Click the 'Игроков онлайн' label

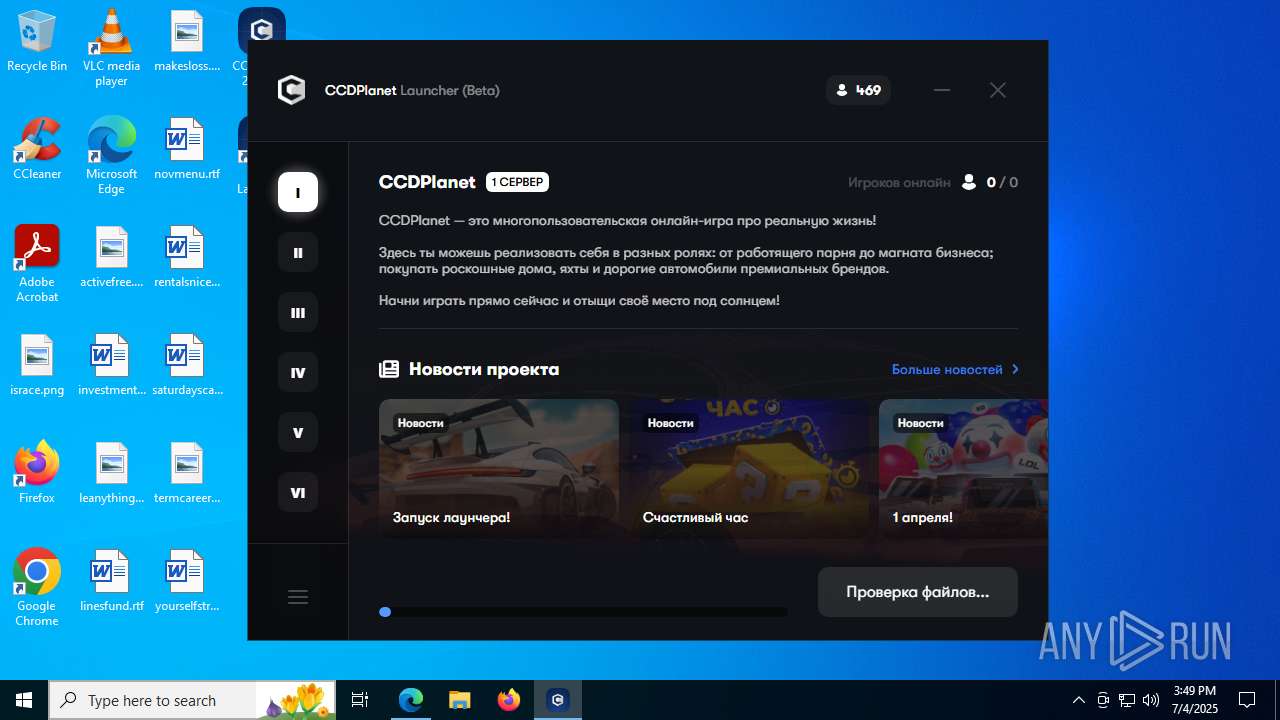point(899,182)
